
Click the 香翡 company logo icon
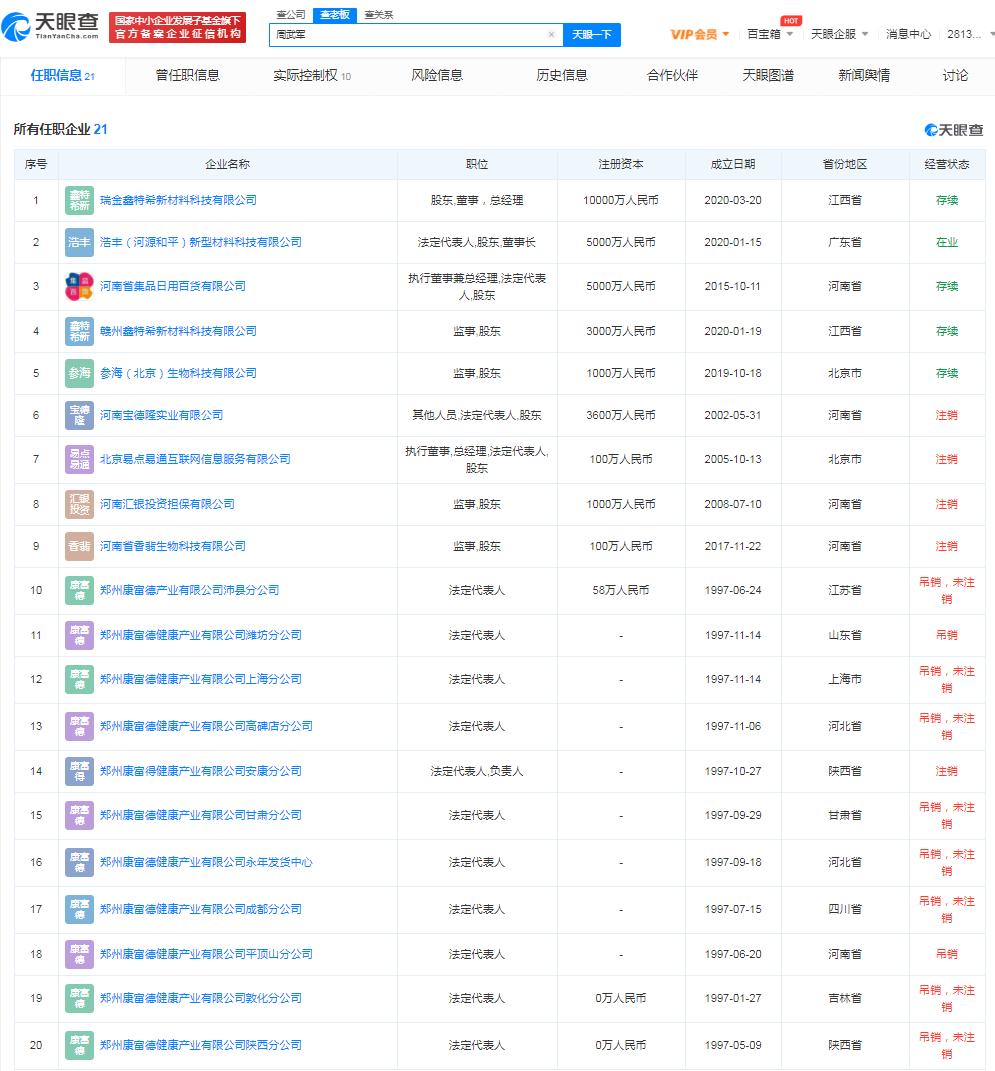(x=79, y=546)
